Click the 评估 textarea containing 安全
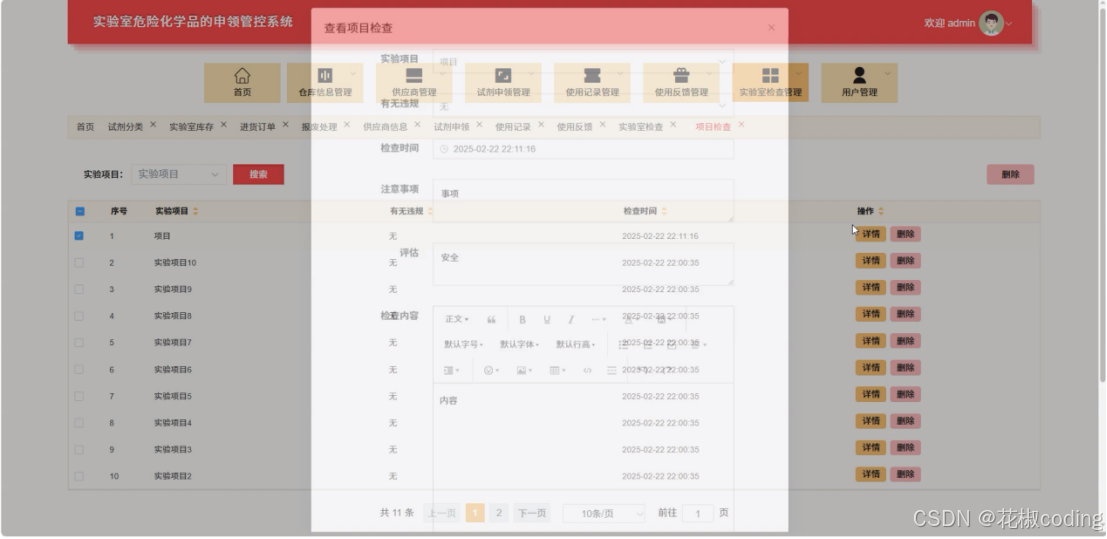This screenshot has height=539, width=1107. coord(583,264)
